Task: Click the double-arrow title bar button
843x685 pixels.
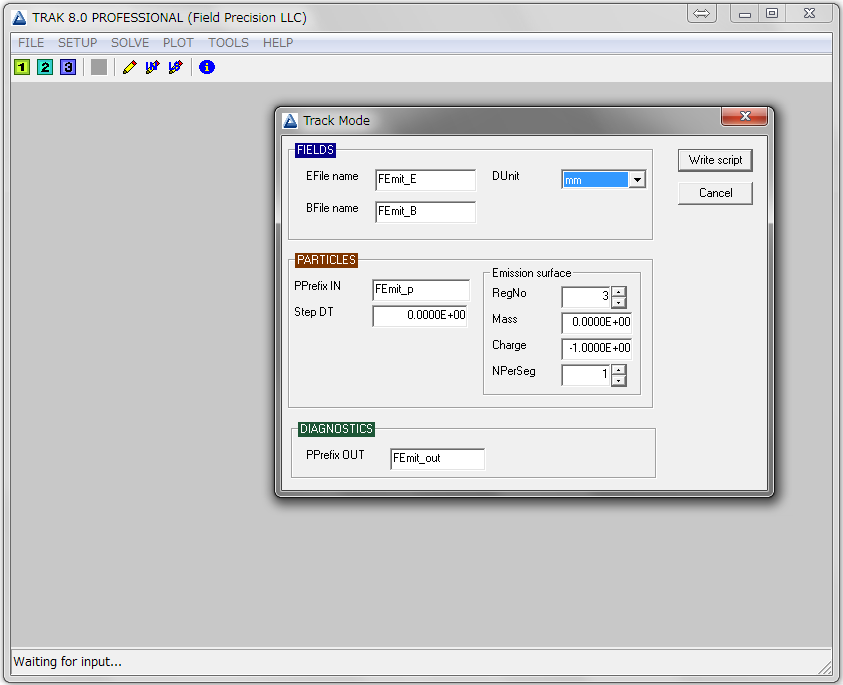Action: [x=702, y=13]
